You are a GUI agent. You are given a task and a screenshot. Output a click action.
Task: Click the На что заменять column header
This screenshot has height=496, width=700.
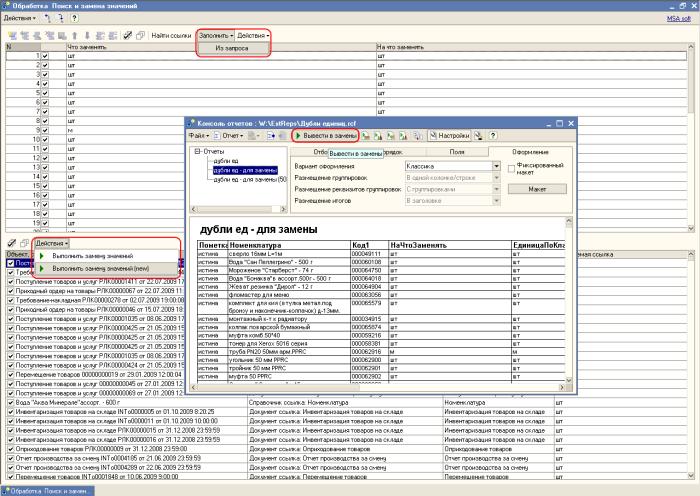tap(532, 47)
